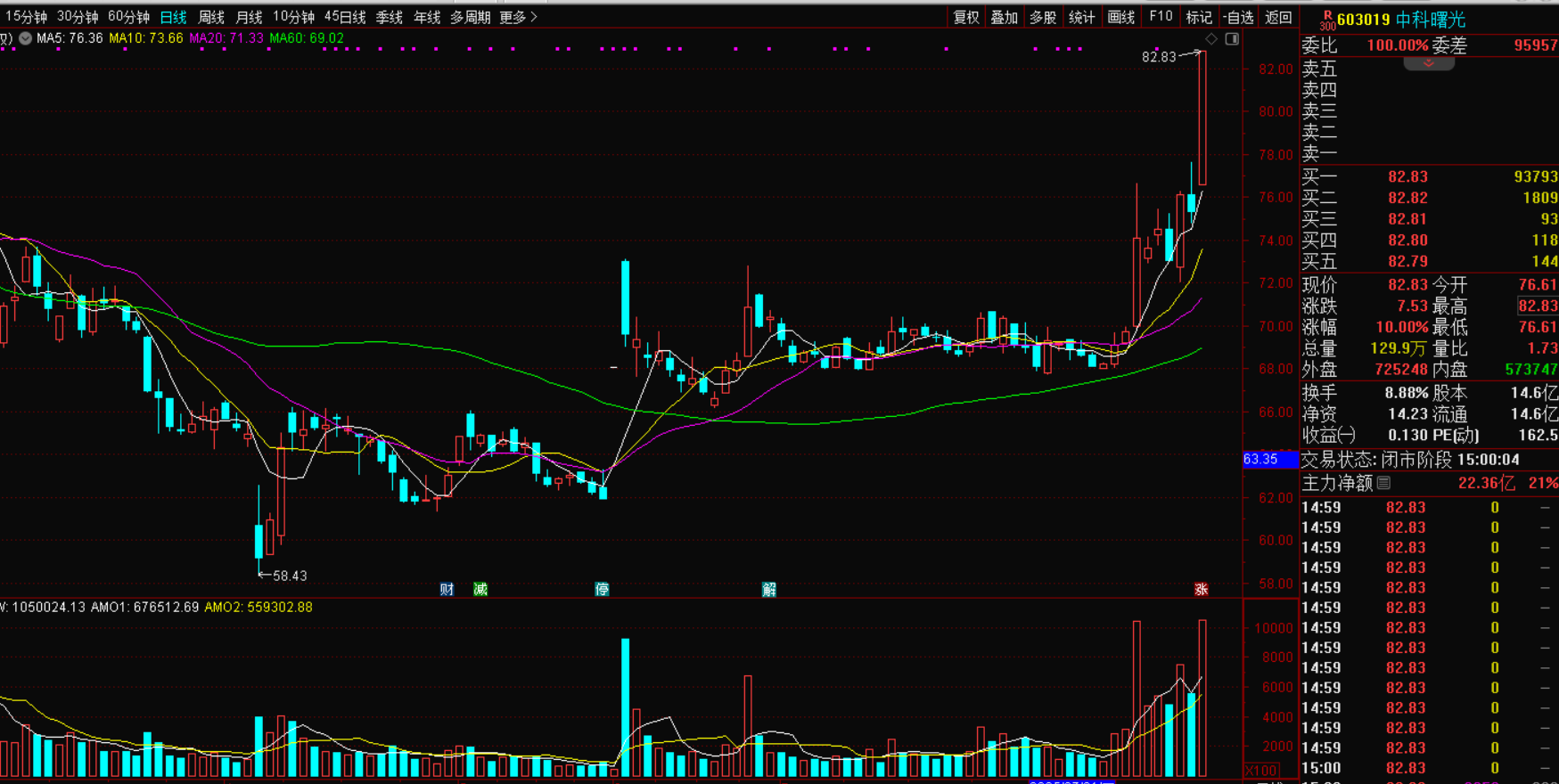
Task: Click the AMO1: 676512.69 label
Action: coord(144,607)
